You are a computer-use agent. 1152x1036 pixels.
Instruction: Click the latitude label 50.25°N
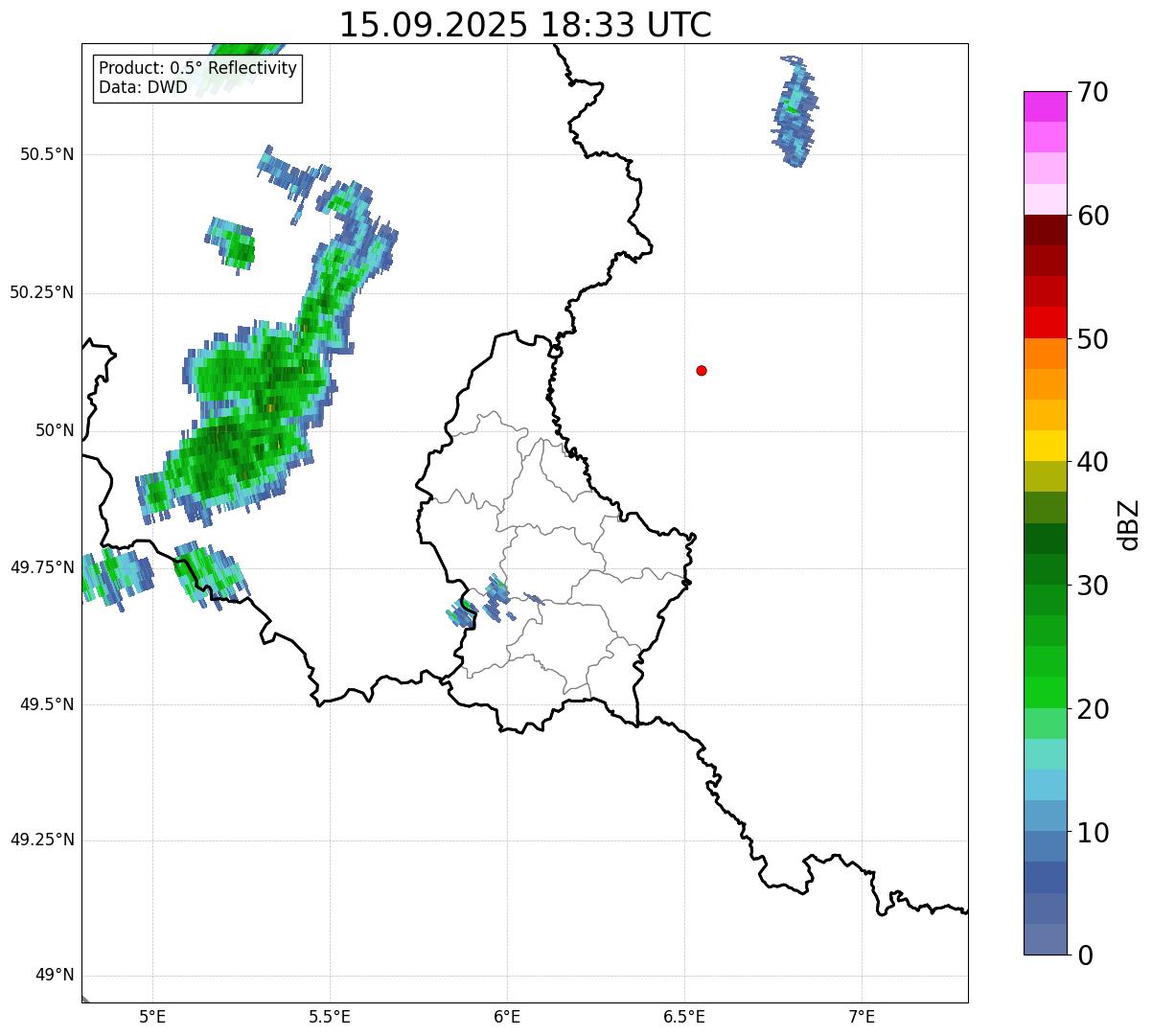point(42,292)
